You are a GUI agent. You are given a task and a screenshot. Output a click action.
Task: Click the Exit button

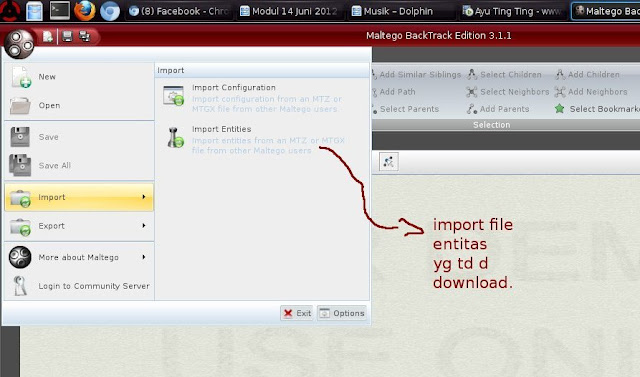pyautogui.click(x=297, y=313)
